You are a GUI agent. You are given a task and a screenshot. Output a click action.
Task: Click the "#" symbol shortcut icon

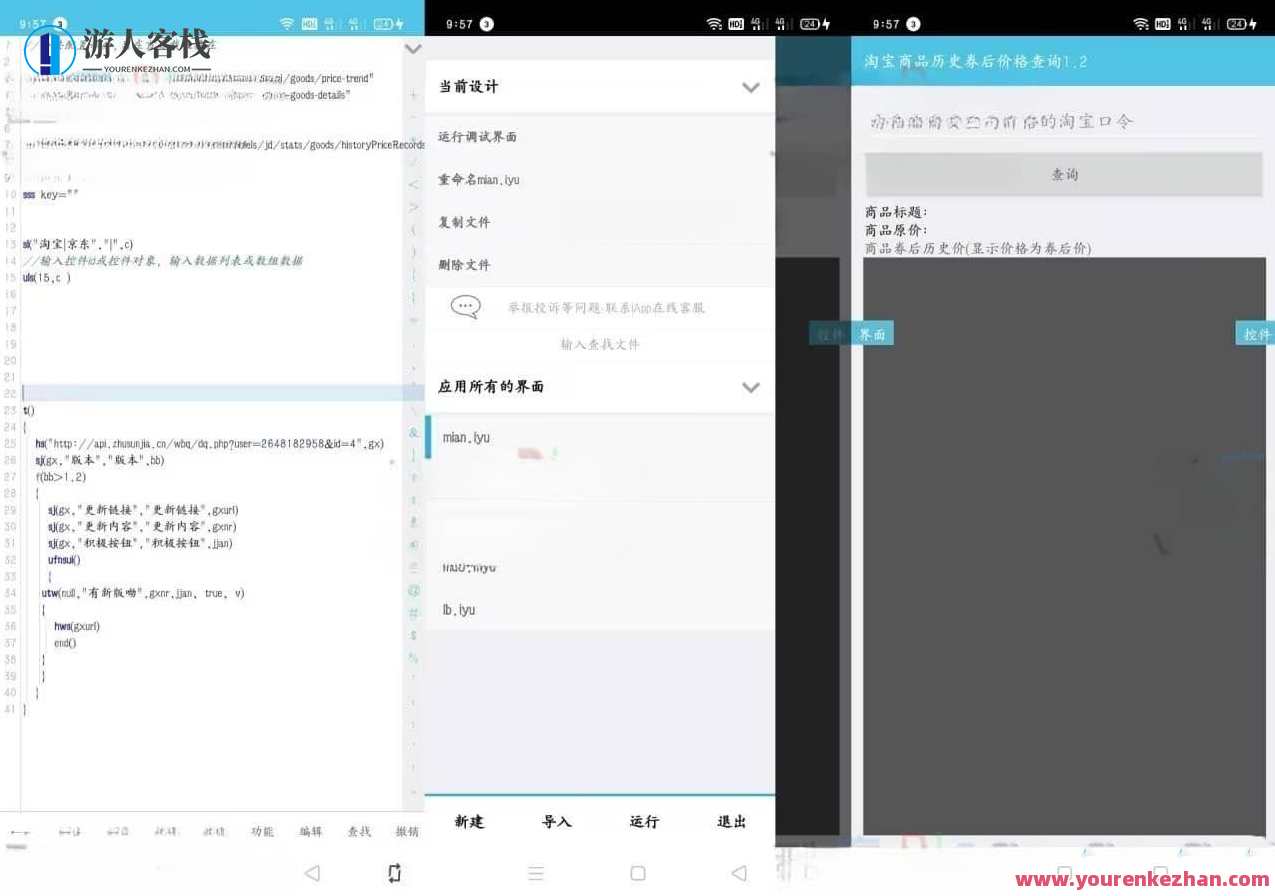pyautogui.click(x=414, y=610)
